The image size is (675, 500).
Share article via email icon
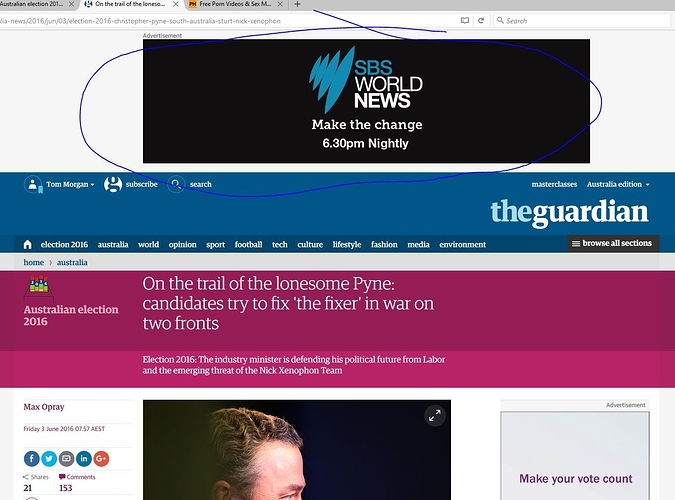pos(66,459)
